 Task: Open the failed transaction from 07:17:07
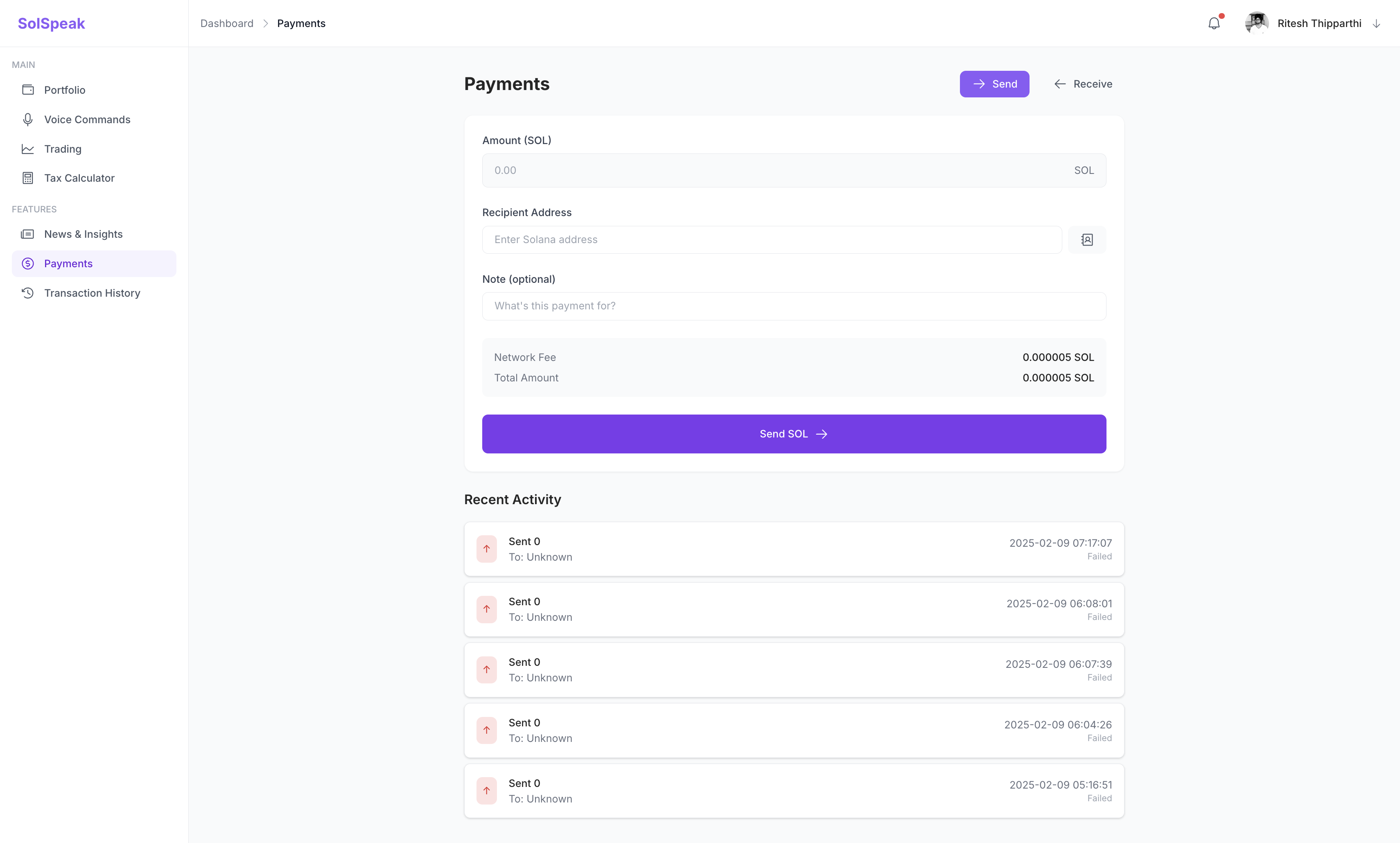click(794, 549)
